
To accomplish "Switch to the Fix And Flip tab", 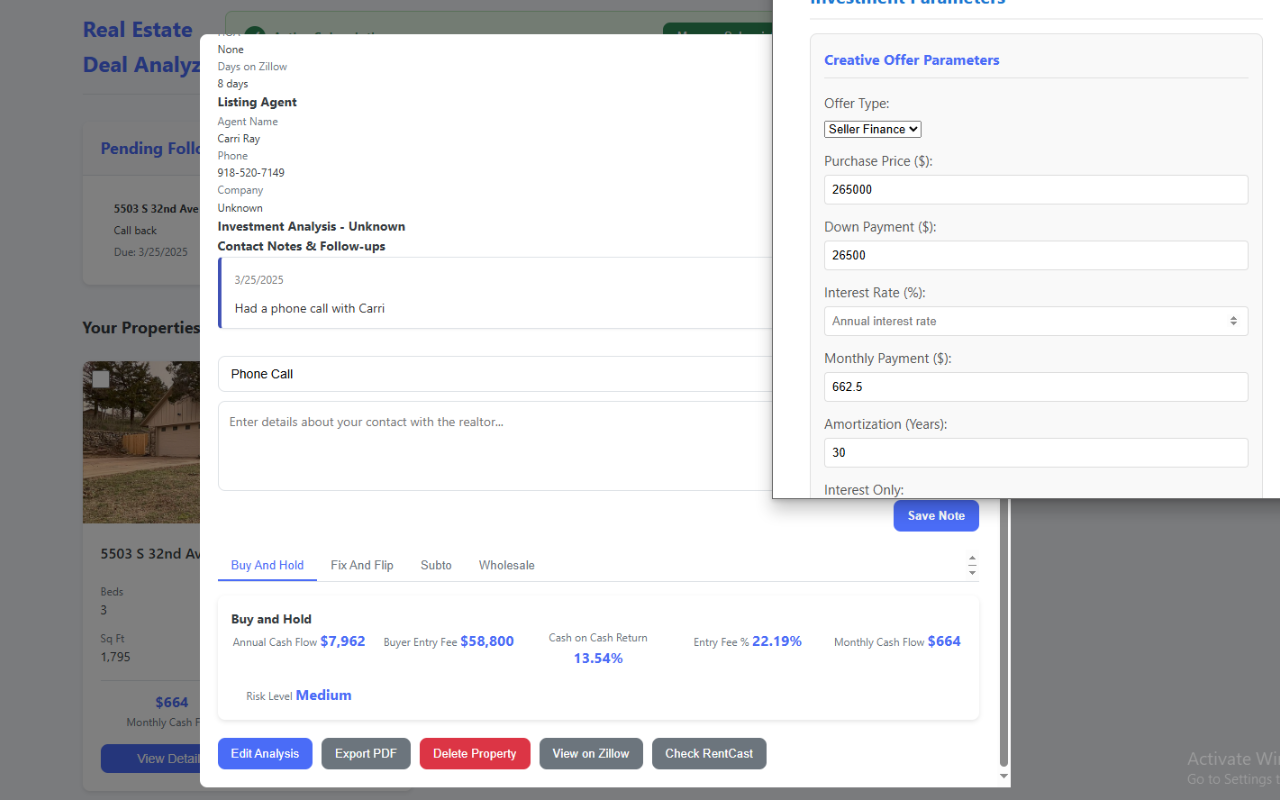I will (362, 565).
